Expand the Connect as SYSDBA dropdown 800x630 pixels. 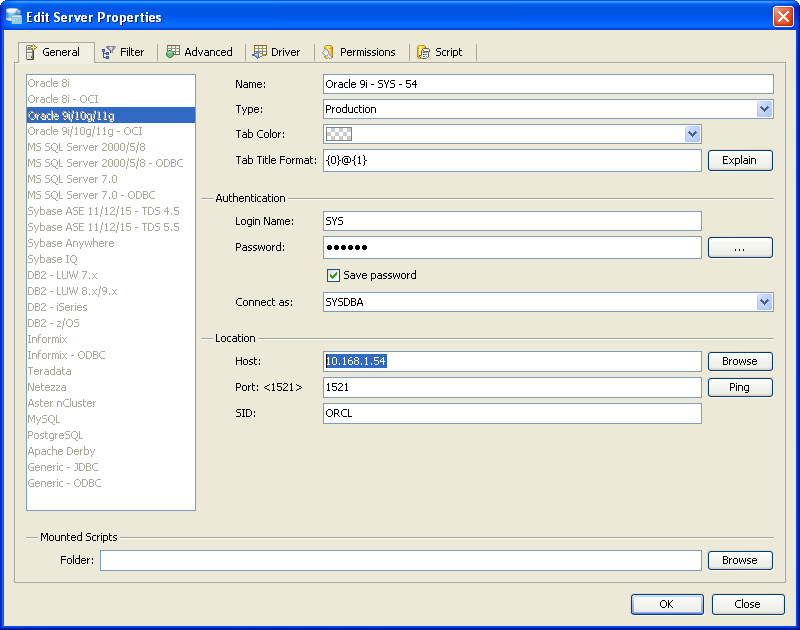(x=548, y=302)
